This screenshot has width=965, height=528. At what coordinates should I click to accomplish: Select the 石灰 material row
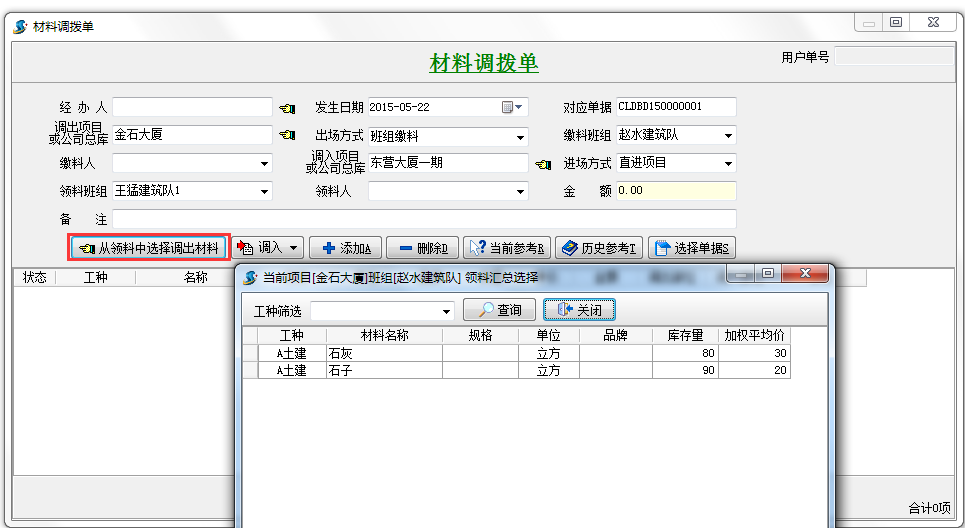click(383, 353)
